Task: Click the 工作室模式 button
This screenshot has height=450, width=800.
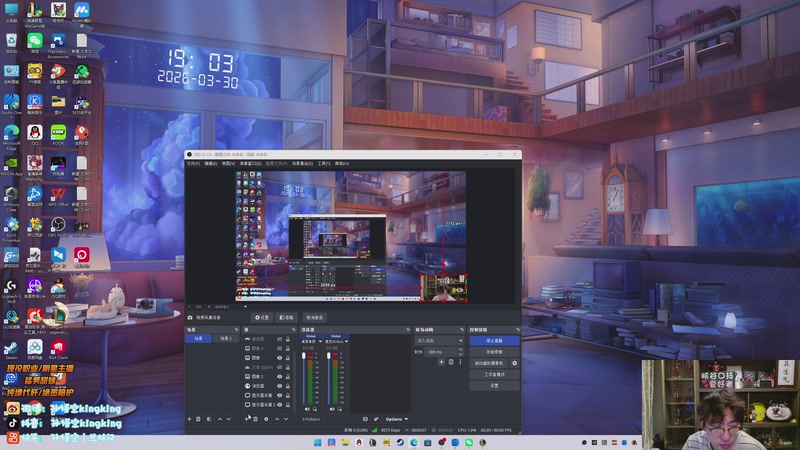Action: [x=494, y=374]
